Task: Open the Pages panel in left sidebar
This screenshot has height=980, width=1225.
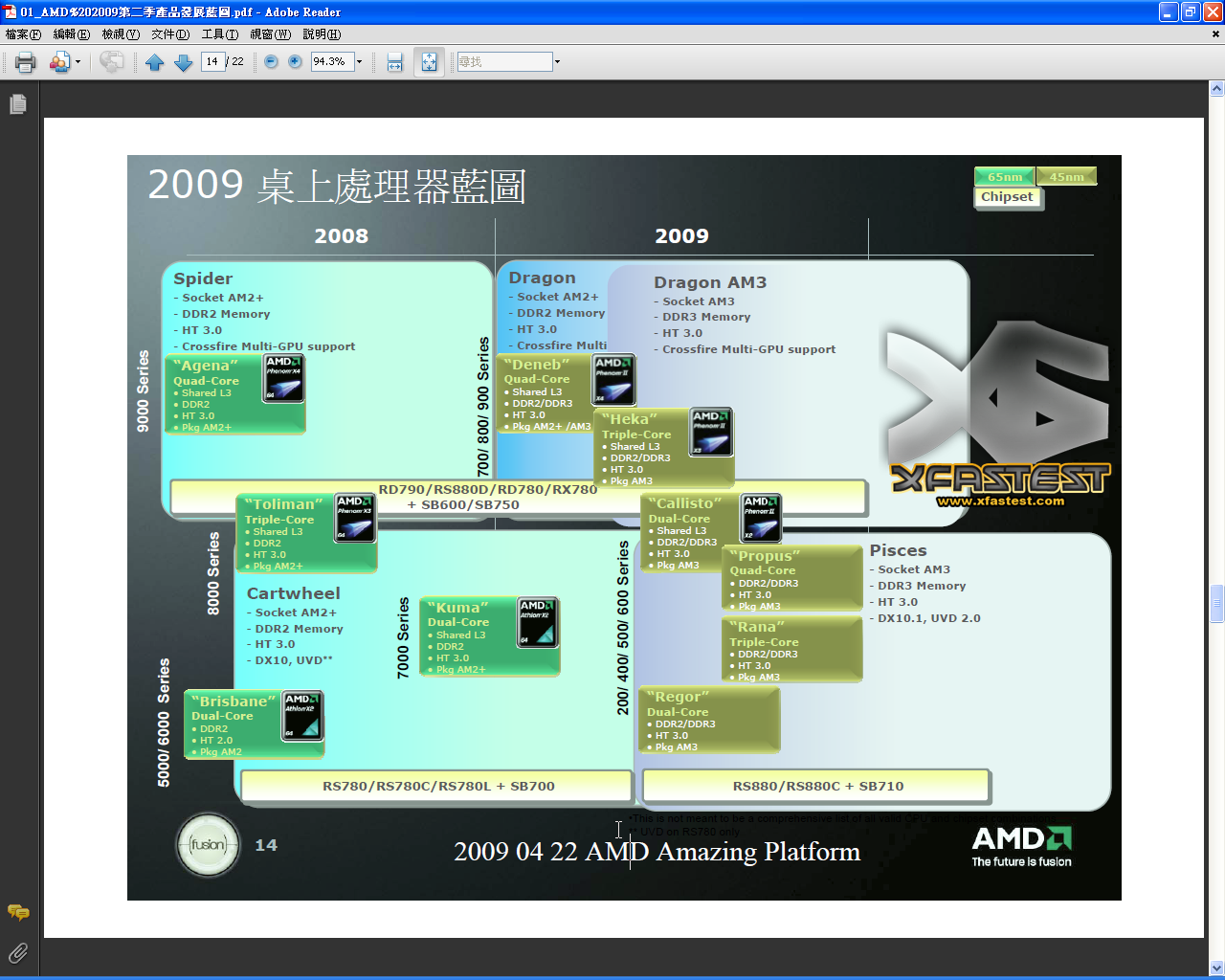Action: (x=17, y=104)
